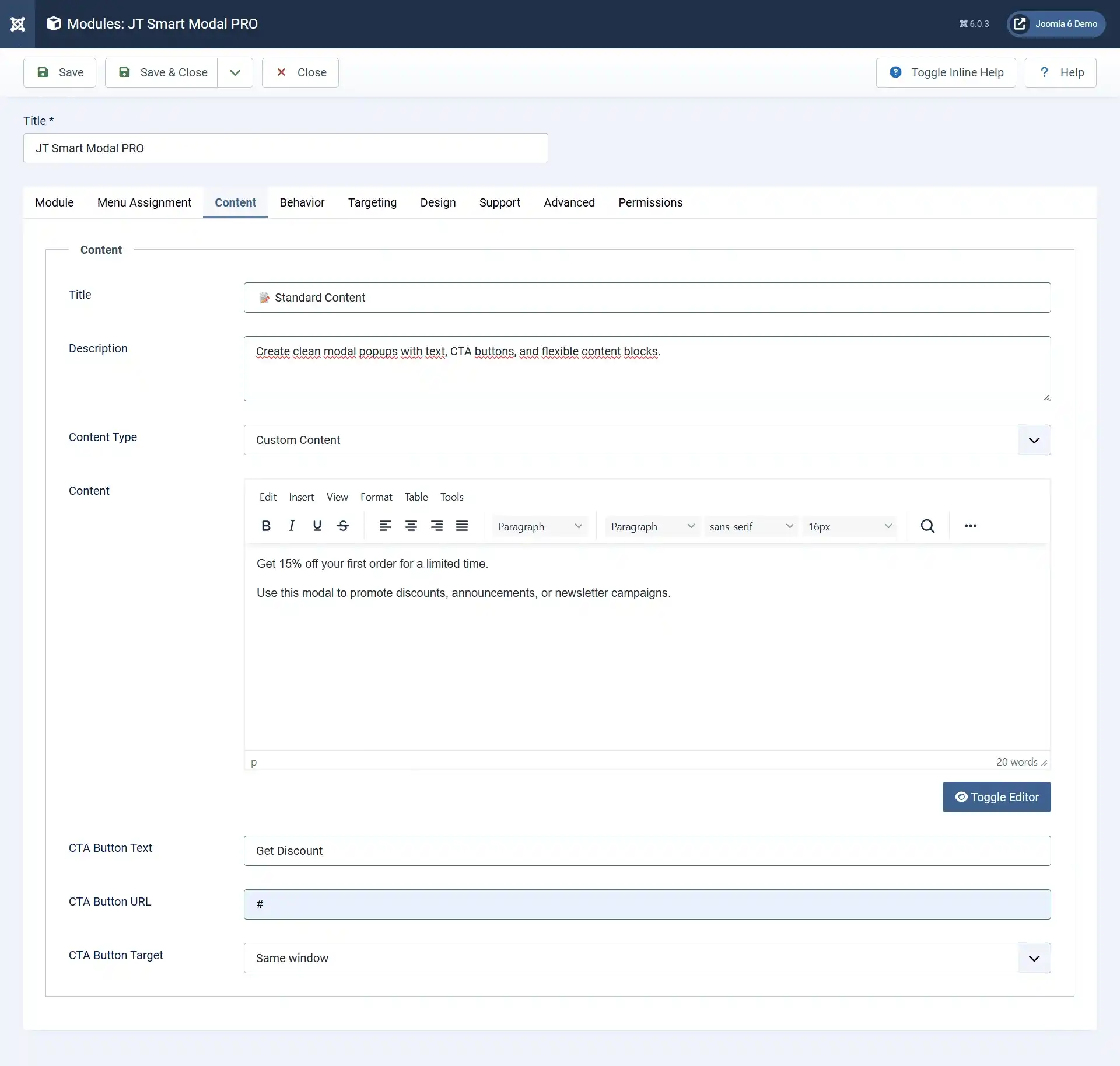Switch to the Design tab

pos(437,202)
